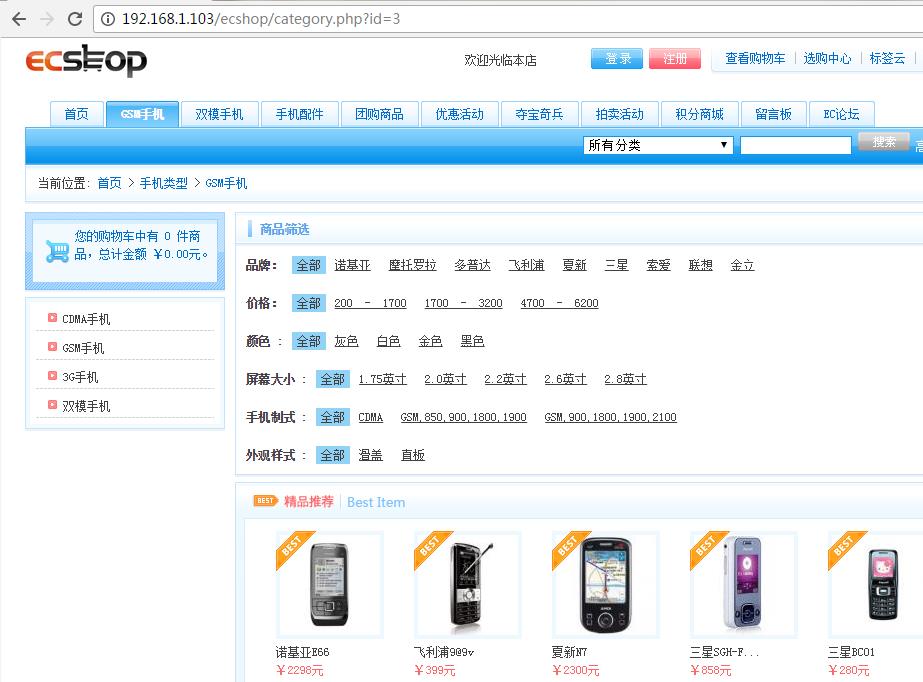Image resolution: width=923 pixels, height=682 pixels.
Task: Open the 优惠活动 navigation tab
Action: coord(459,114)
